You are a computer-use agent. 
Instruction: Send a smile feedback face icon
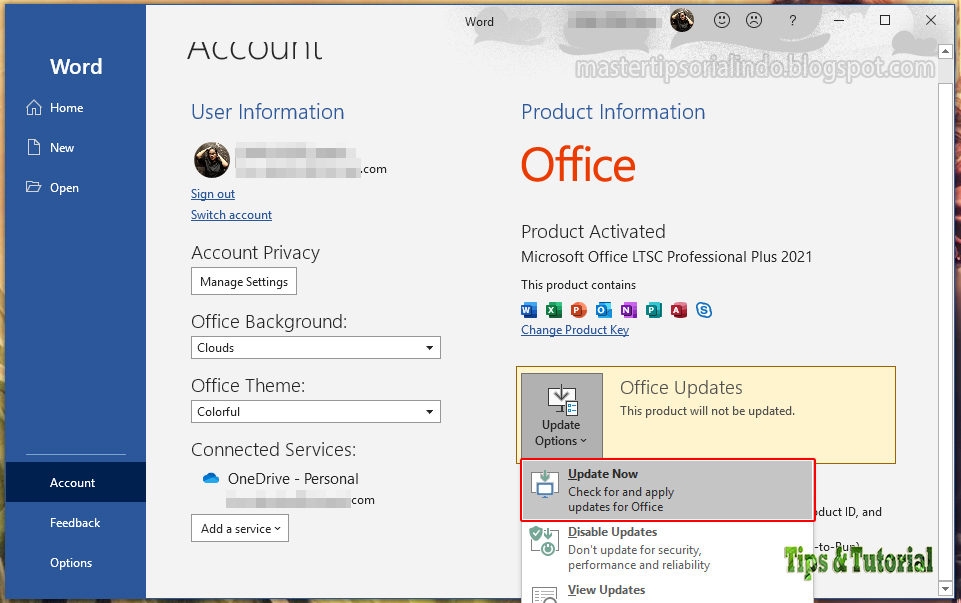722,20
